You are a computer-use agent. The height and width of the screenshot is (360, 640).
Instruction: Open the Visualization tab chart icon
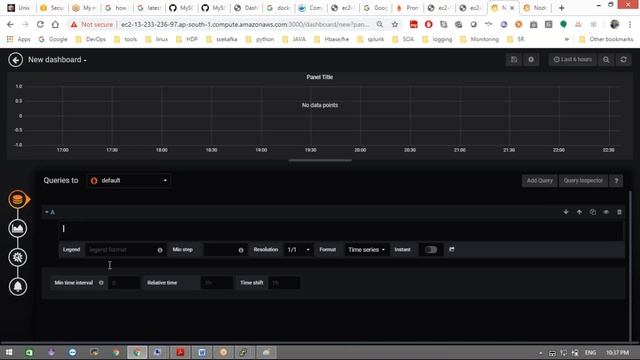tap(18, 229)
